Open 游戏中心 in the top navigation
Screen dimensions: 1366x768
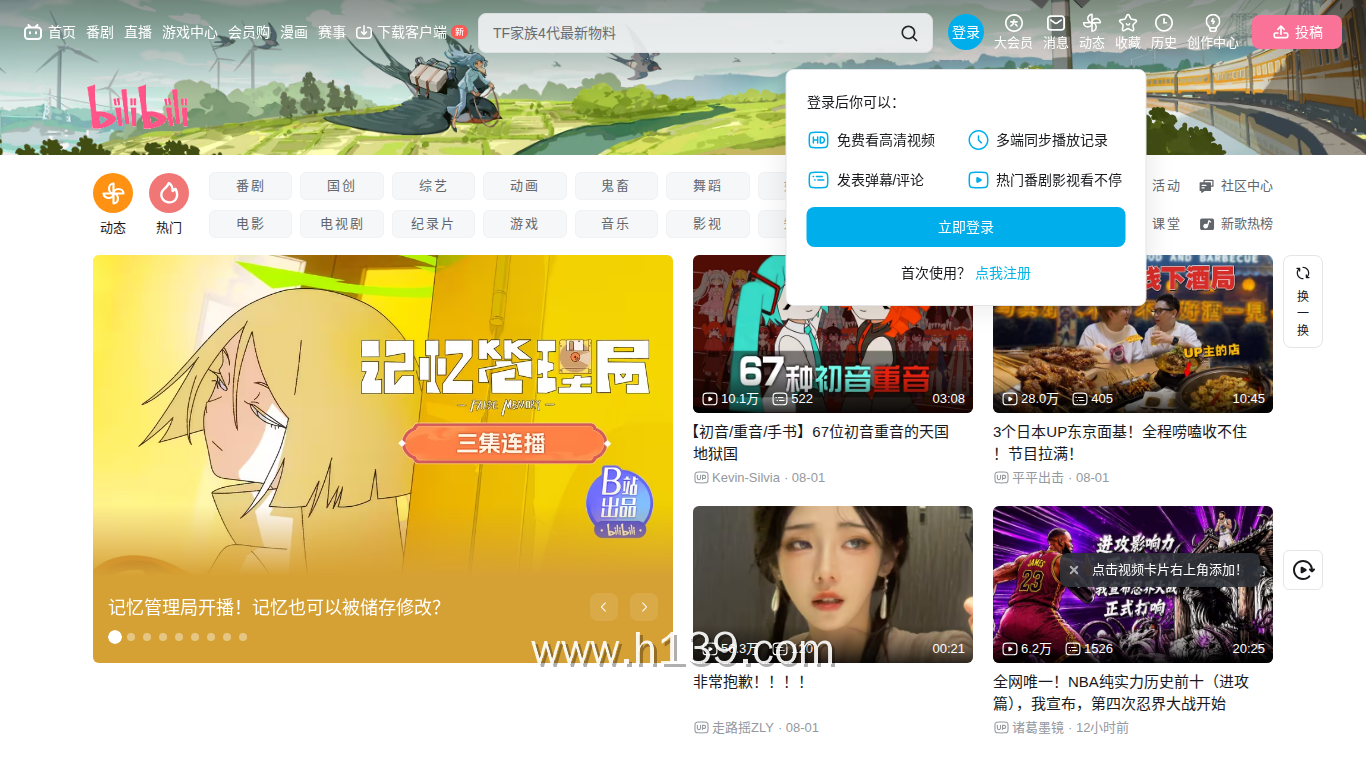190,32
